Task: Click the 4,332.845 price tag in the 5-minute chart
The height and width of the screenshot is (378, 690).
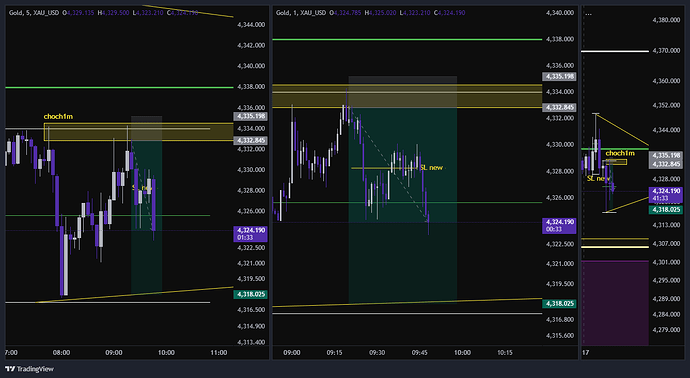Action: click(250, 140)
